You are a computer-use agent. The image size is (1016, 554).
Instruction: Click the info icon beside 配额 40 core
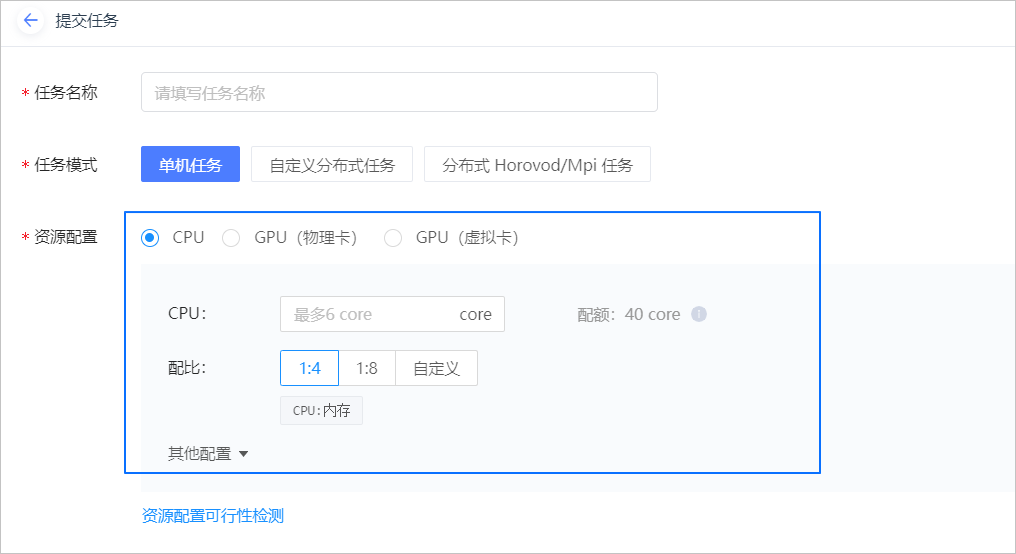[x=698, y=314]
